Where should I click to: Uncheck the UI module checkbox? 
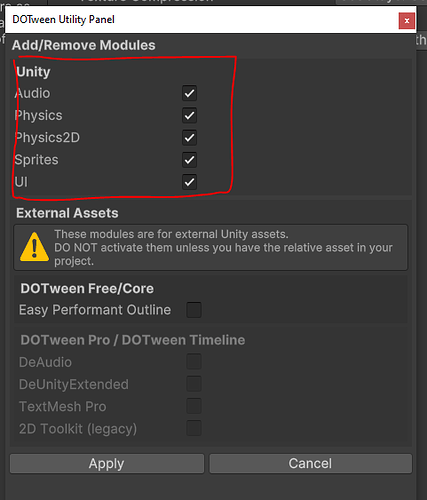pos(189,182)
